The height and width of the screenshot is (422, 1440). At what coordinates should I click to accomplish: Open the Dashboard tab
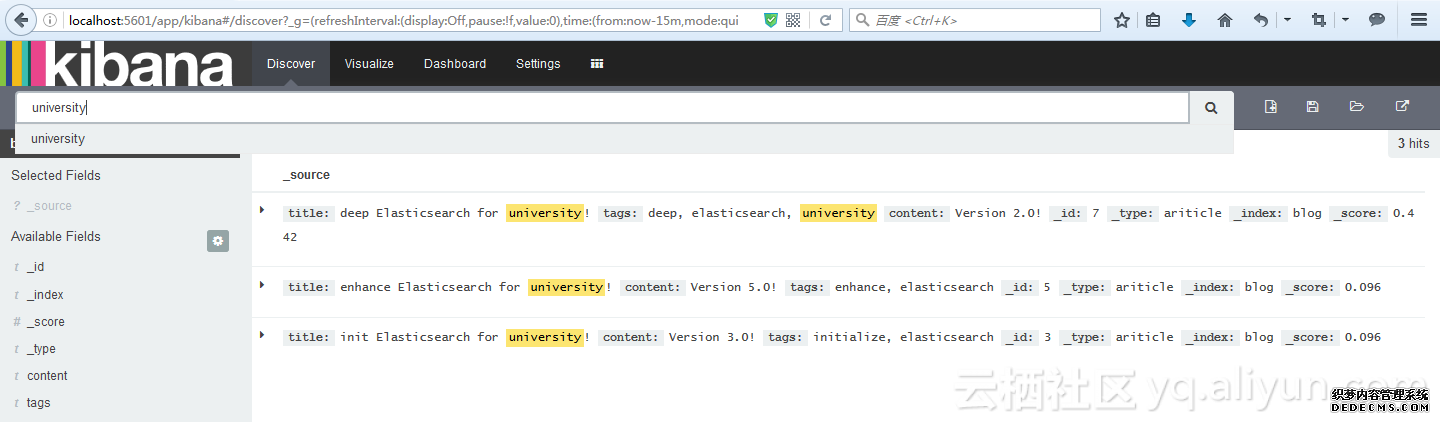[455, 64]
